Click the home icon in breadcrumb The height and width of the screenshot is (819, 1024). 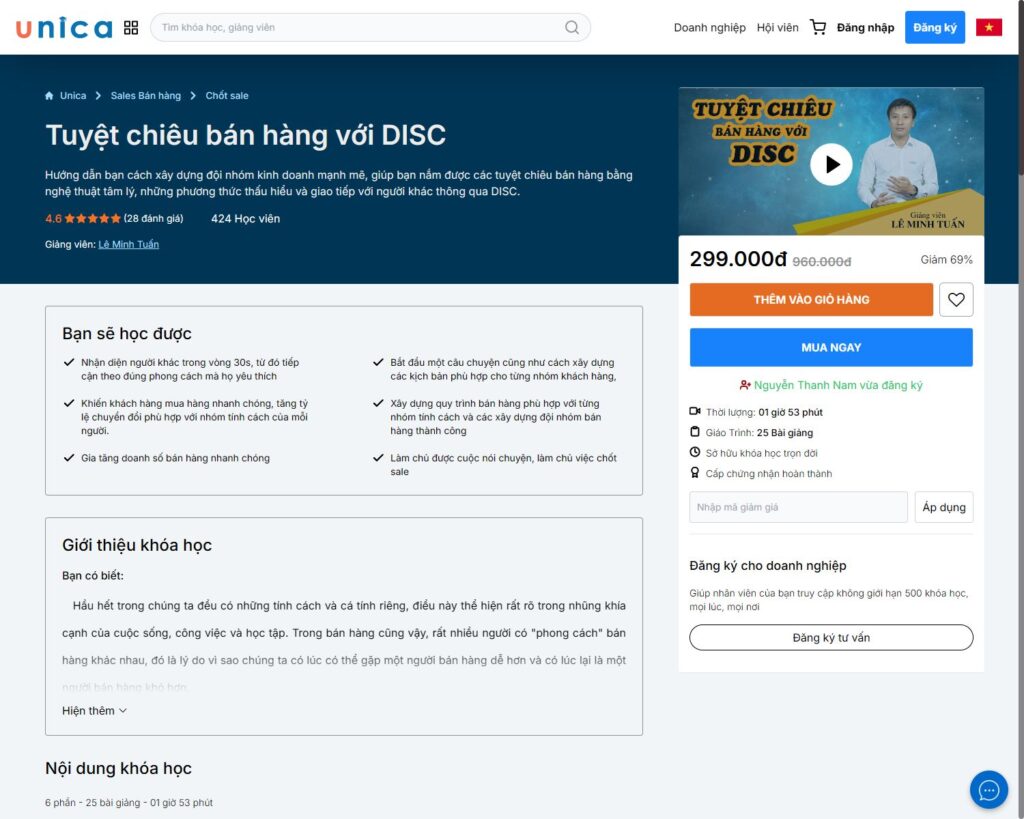(x=49, y=96)
